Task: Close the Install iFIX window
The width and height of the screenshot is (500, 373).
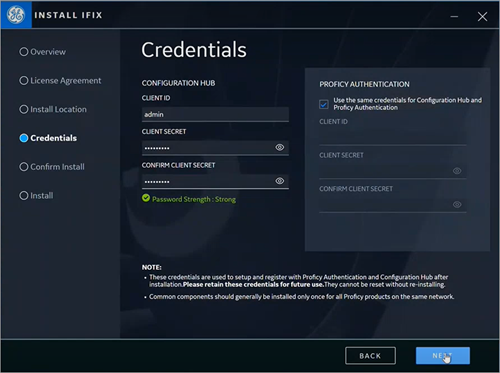Action: click(482, 16)
